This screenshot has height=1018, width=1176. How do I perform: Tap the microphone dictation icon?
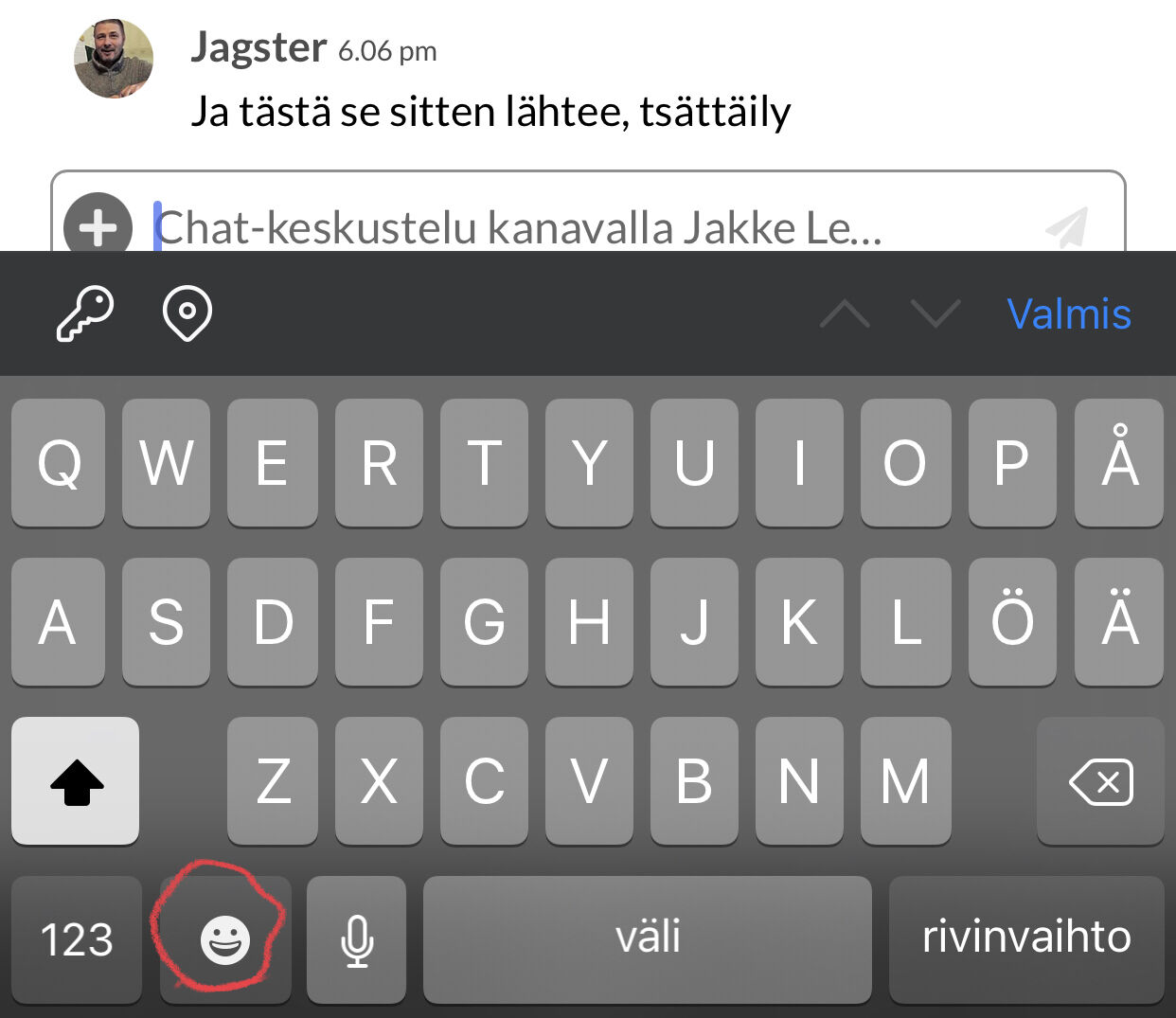point(357,939)
